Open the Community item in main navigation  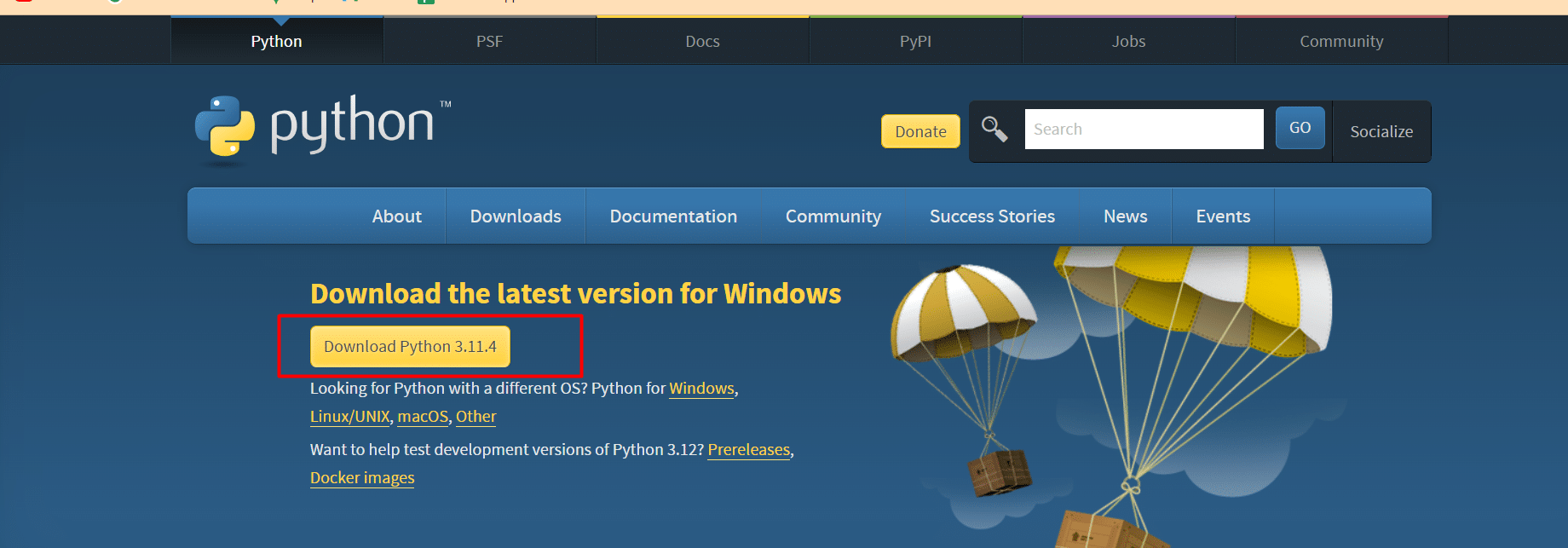click(x=833, y=216)
